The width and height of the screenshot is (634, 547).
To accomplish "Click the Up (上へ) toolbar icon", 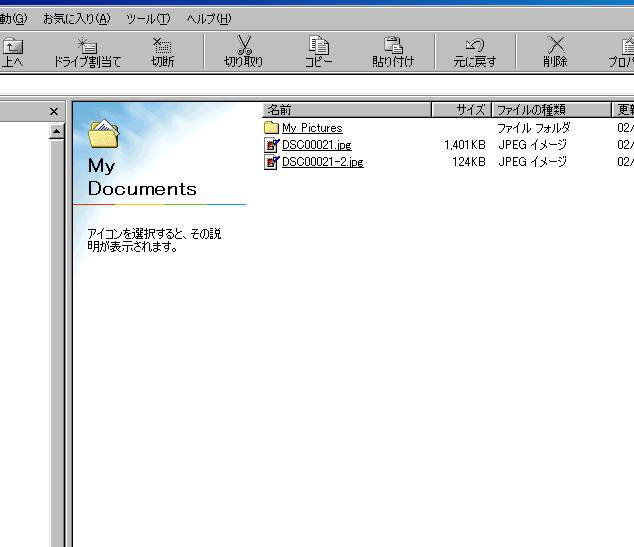I will 13,46.
